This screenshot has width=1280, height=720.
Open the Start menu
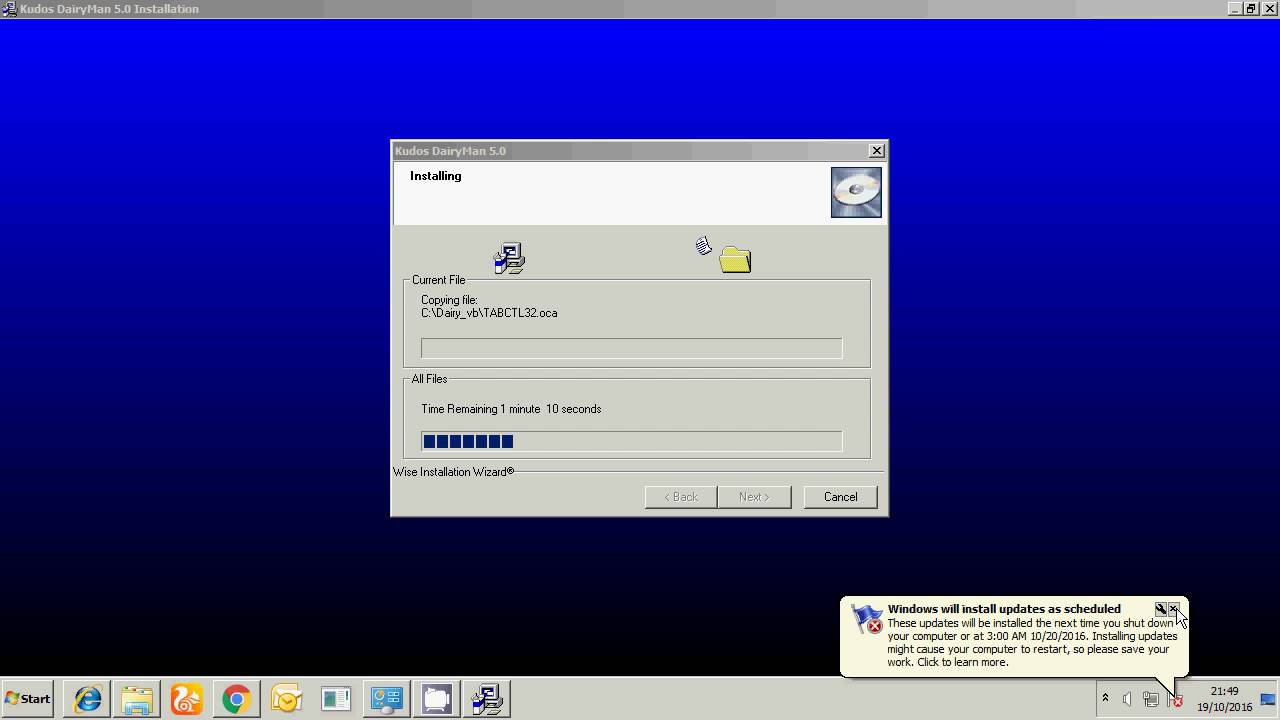tap(28, 699)
